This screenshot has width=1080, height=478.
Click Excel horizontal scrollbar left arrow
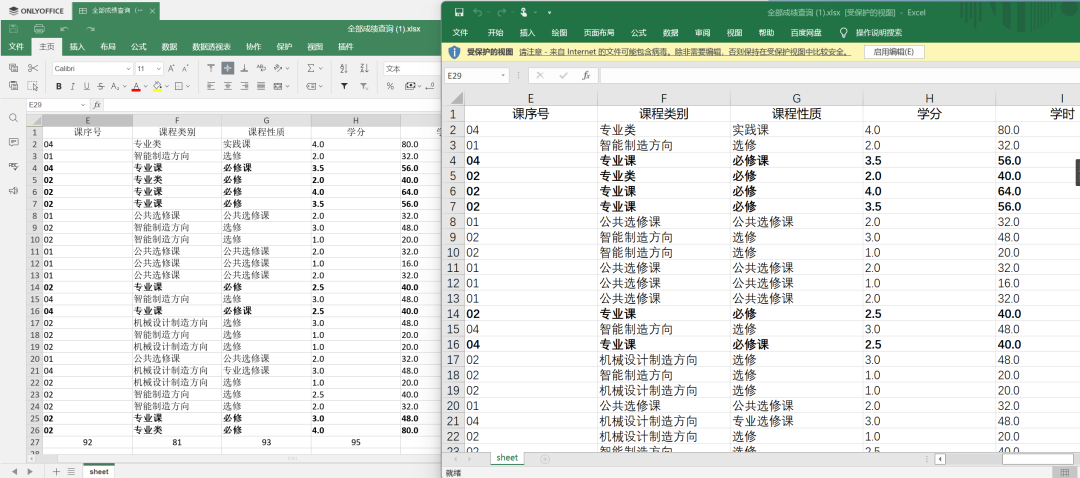940,459
